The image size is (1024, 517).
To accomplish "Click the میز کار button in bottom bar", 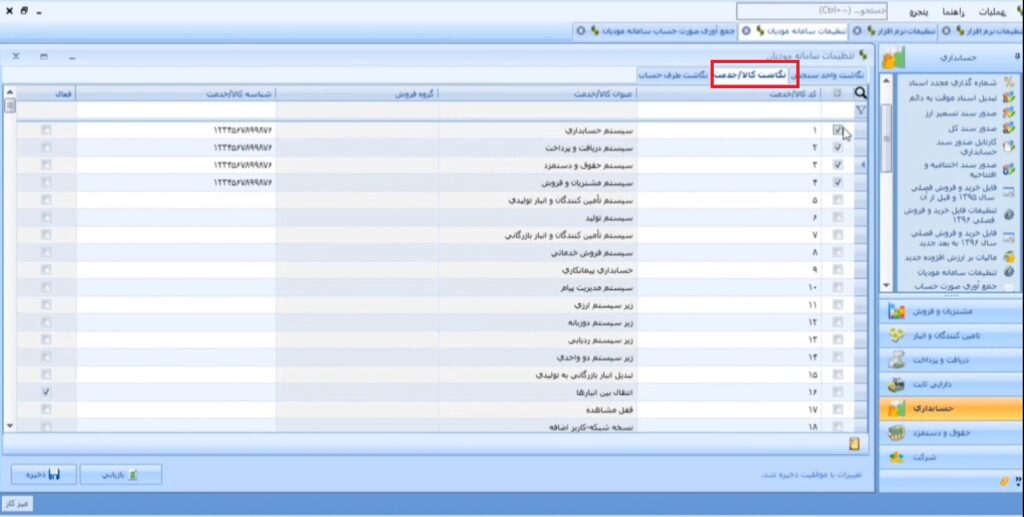I will (x=17, y=503).
